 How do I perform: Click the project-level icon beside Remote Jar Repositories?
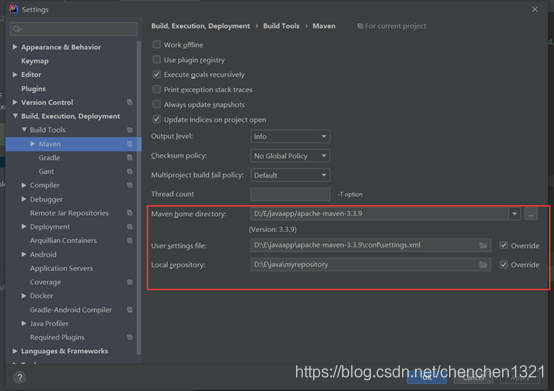(130, 213)
